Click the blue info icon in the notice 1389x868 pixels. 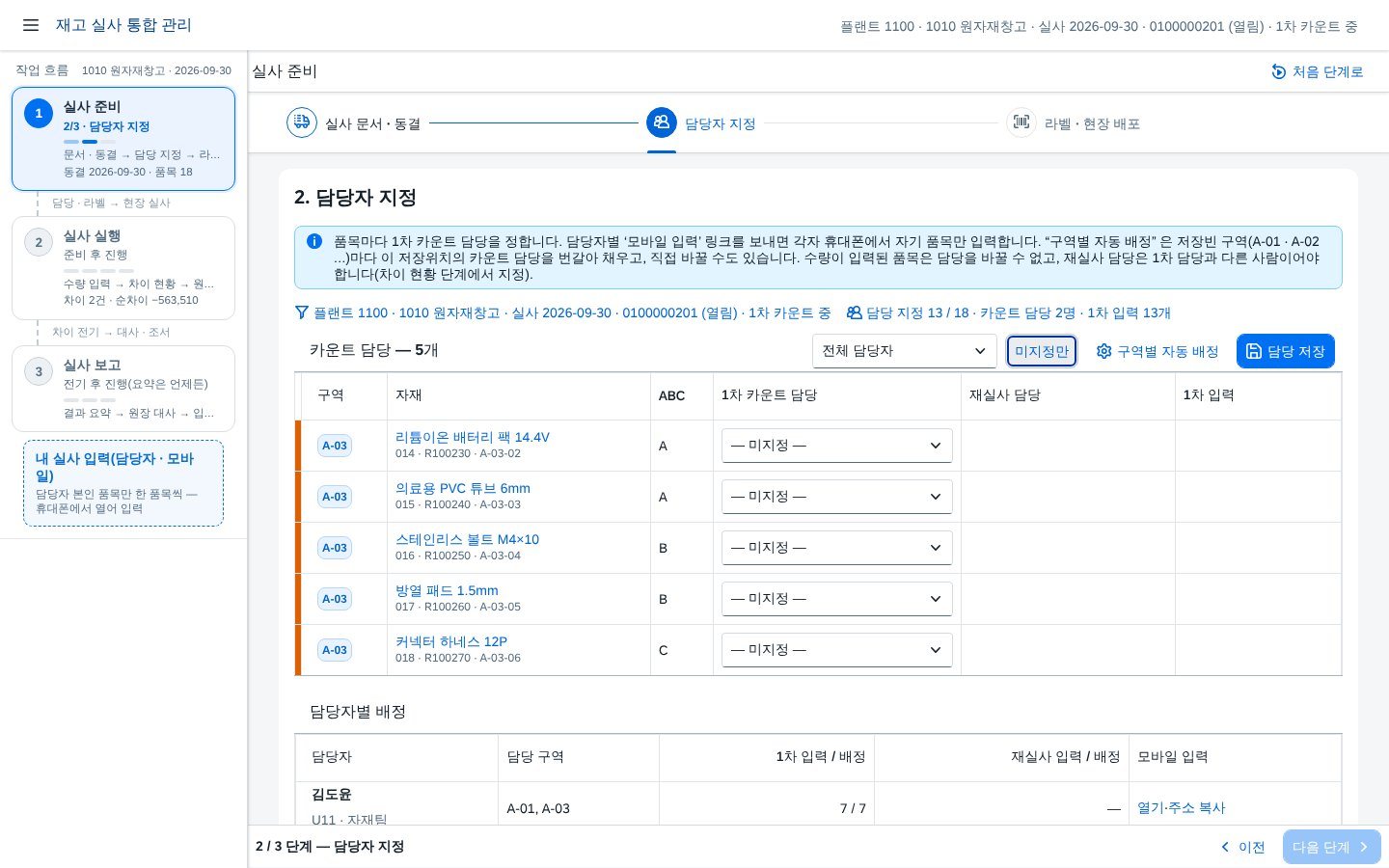point(314,241)
